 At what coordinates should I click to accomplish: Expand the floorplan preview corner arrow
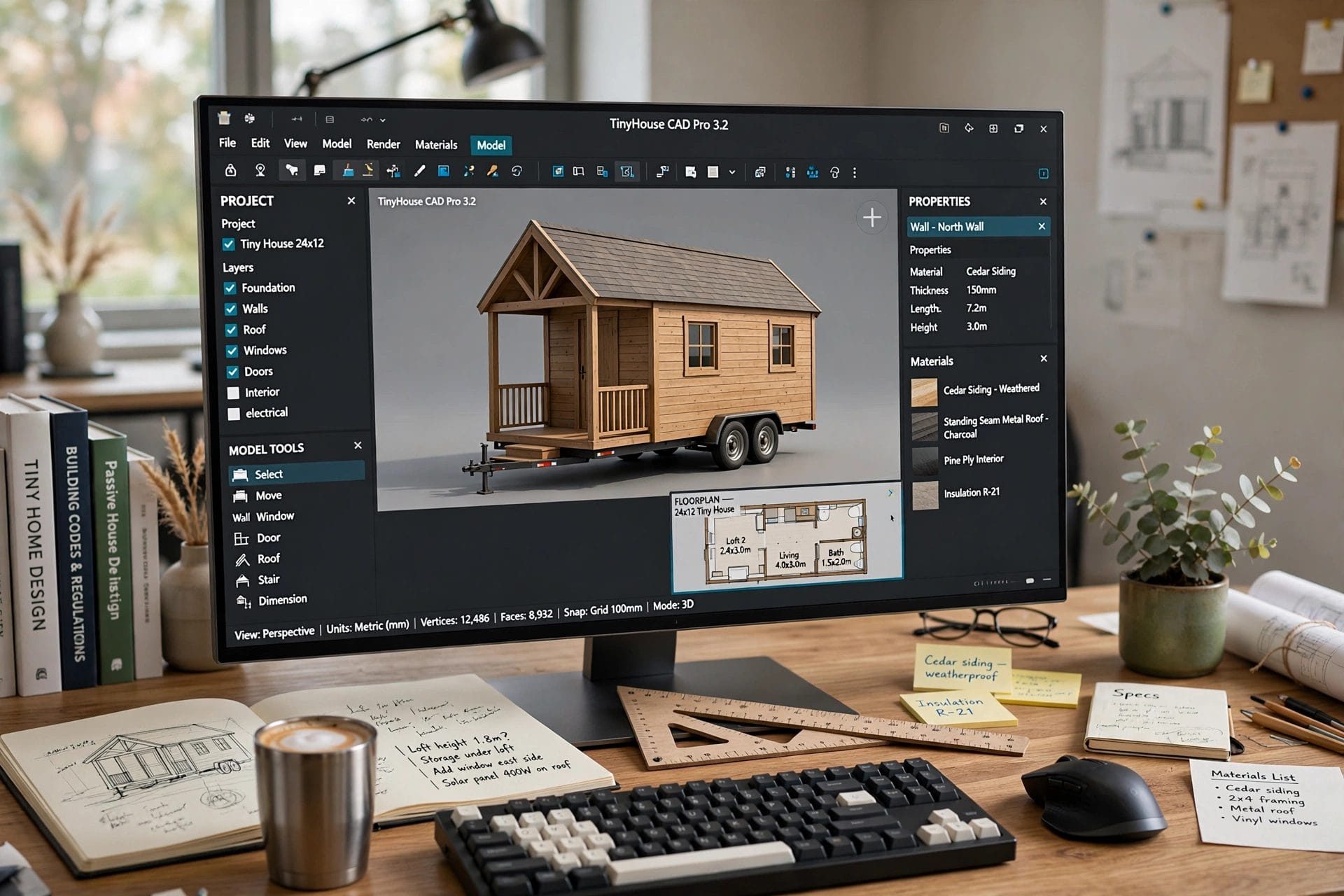click(x=890, y=493)
